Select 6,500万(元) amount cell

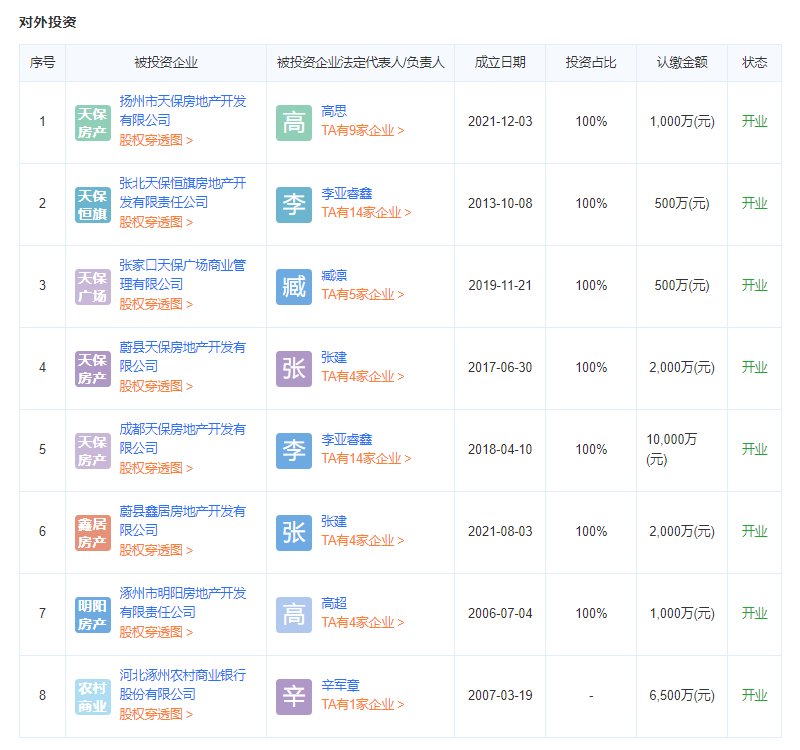[682, 695]
